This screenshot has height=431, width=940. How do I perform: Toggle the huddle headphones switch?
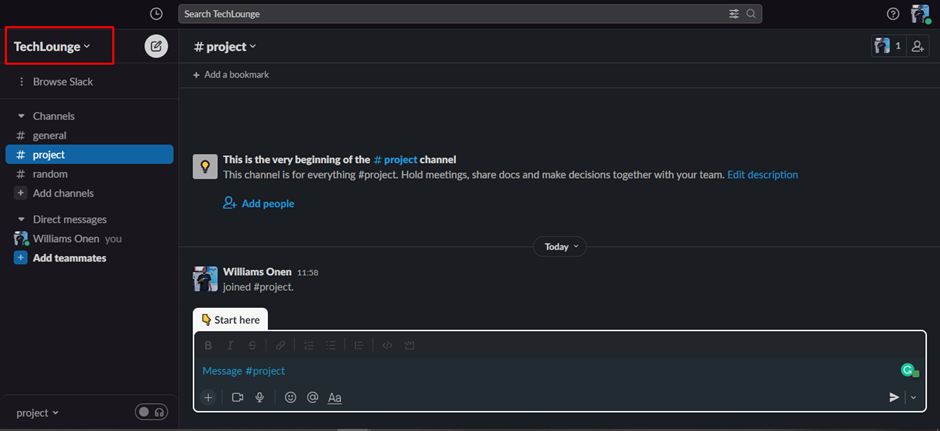point(152,412)
